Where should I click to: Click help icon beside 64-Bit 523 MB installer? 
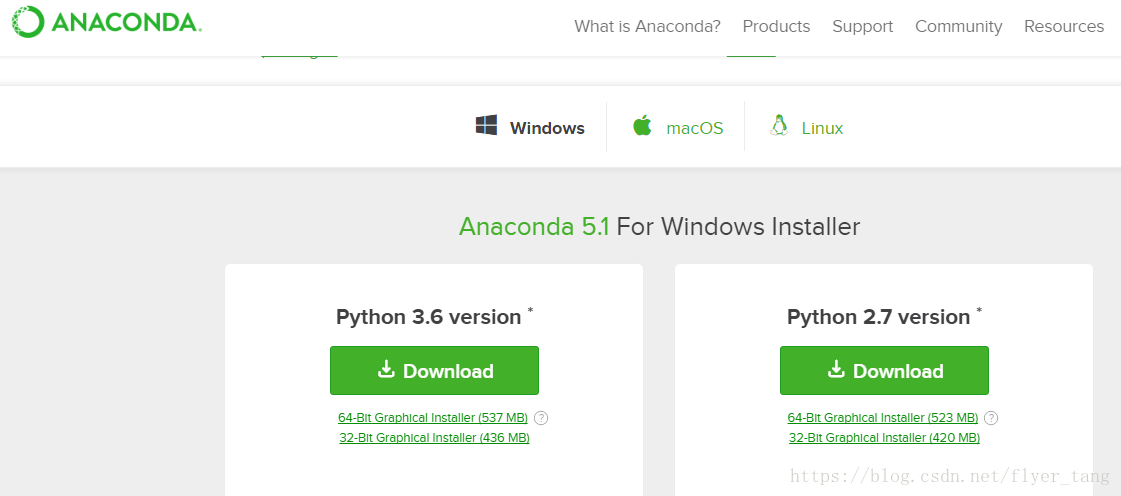click(991, 418)
